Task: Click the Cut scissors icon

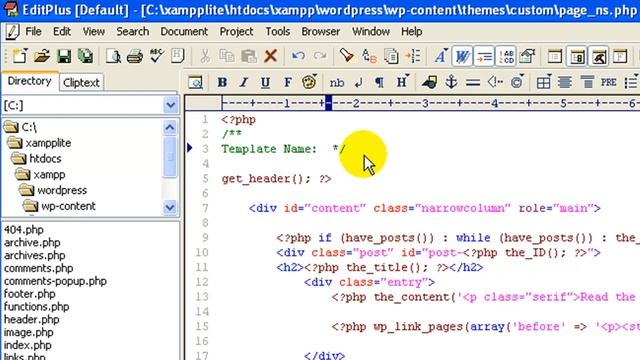Action: click(x=205, y=56)
